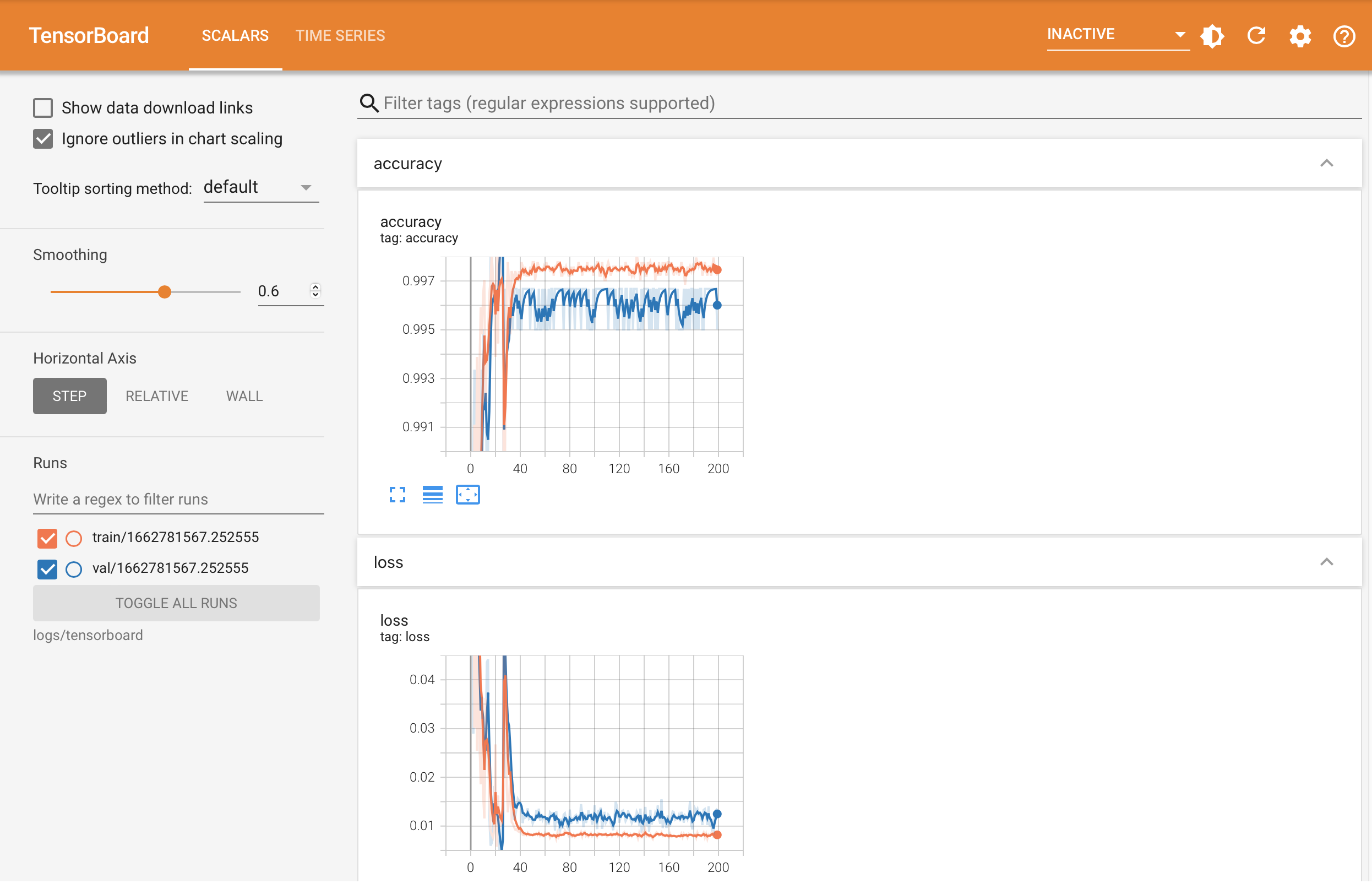The height and width of the screenshot is (889, 1372).
Task: Click the settings gear icon in the top toolbar
Action: click(x=1301, y=35)
